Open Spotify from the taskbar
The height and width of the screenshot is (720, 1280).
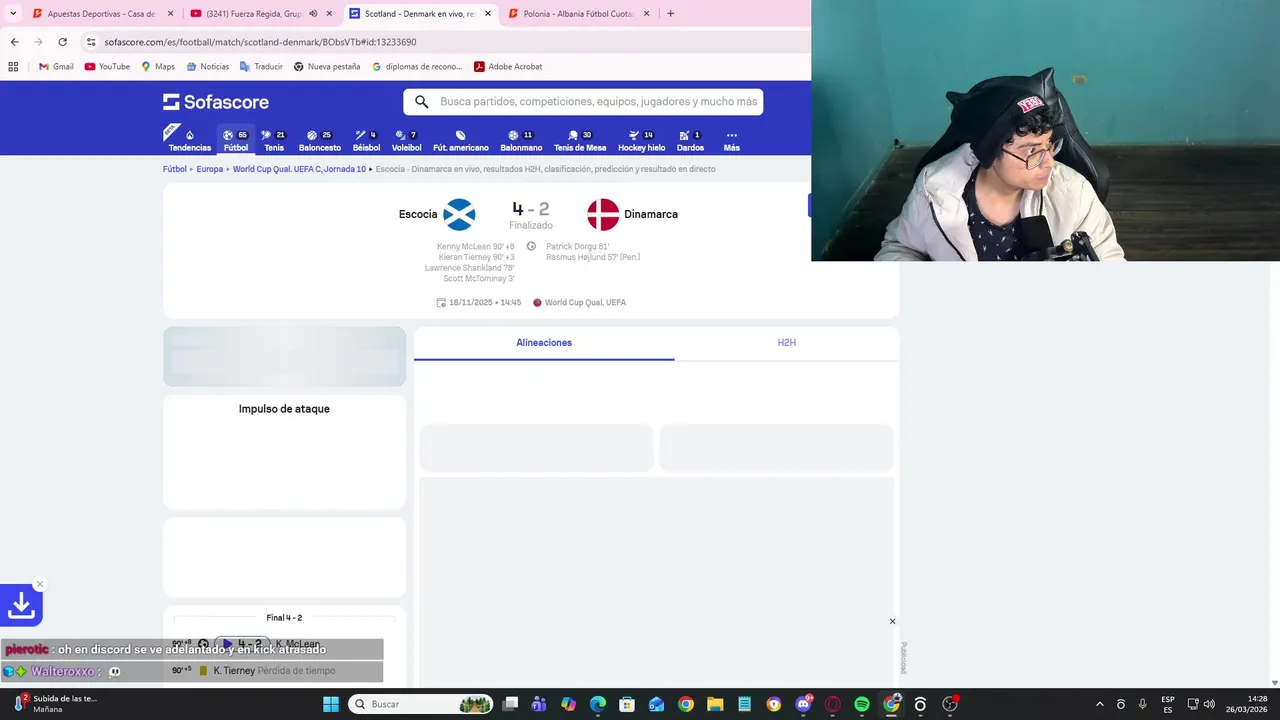[862, 704]
